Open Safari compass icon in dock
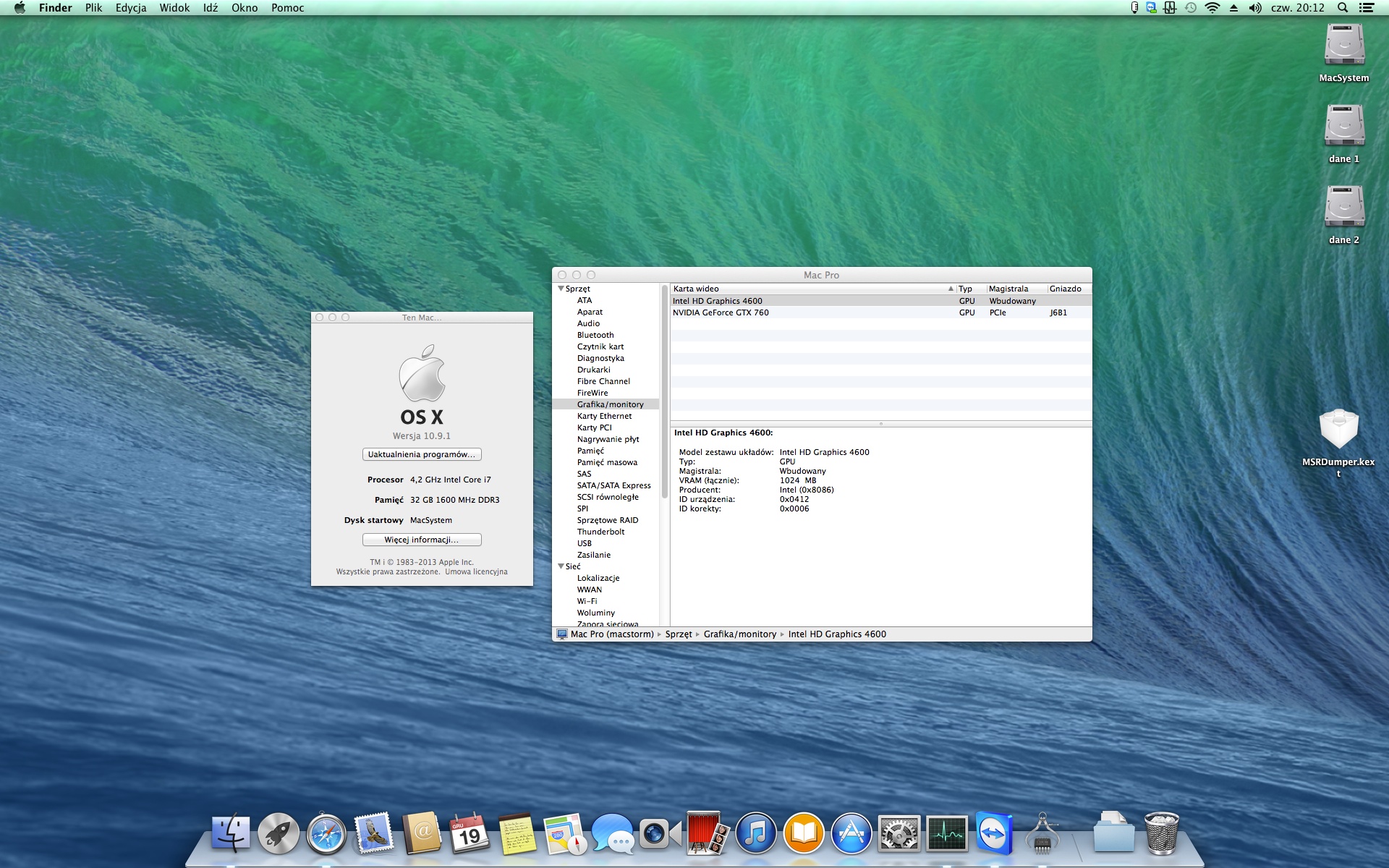 [326, 833]
